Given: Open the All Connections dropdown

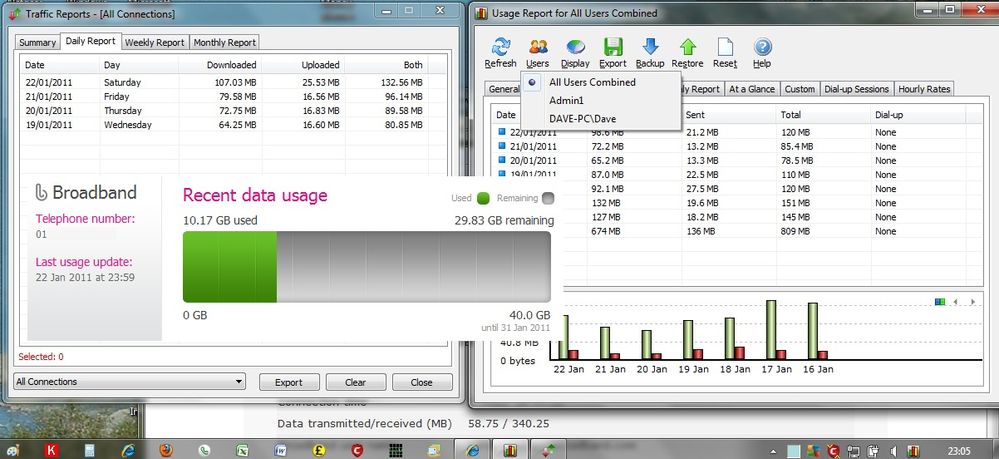Looking at the screenshot, I should [129, 382].
